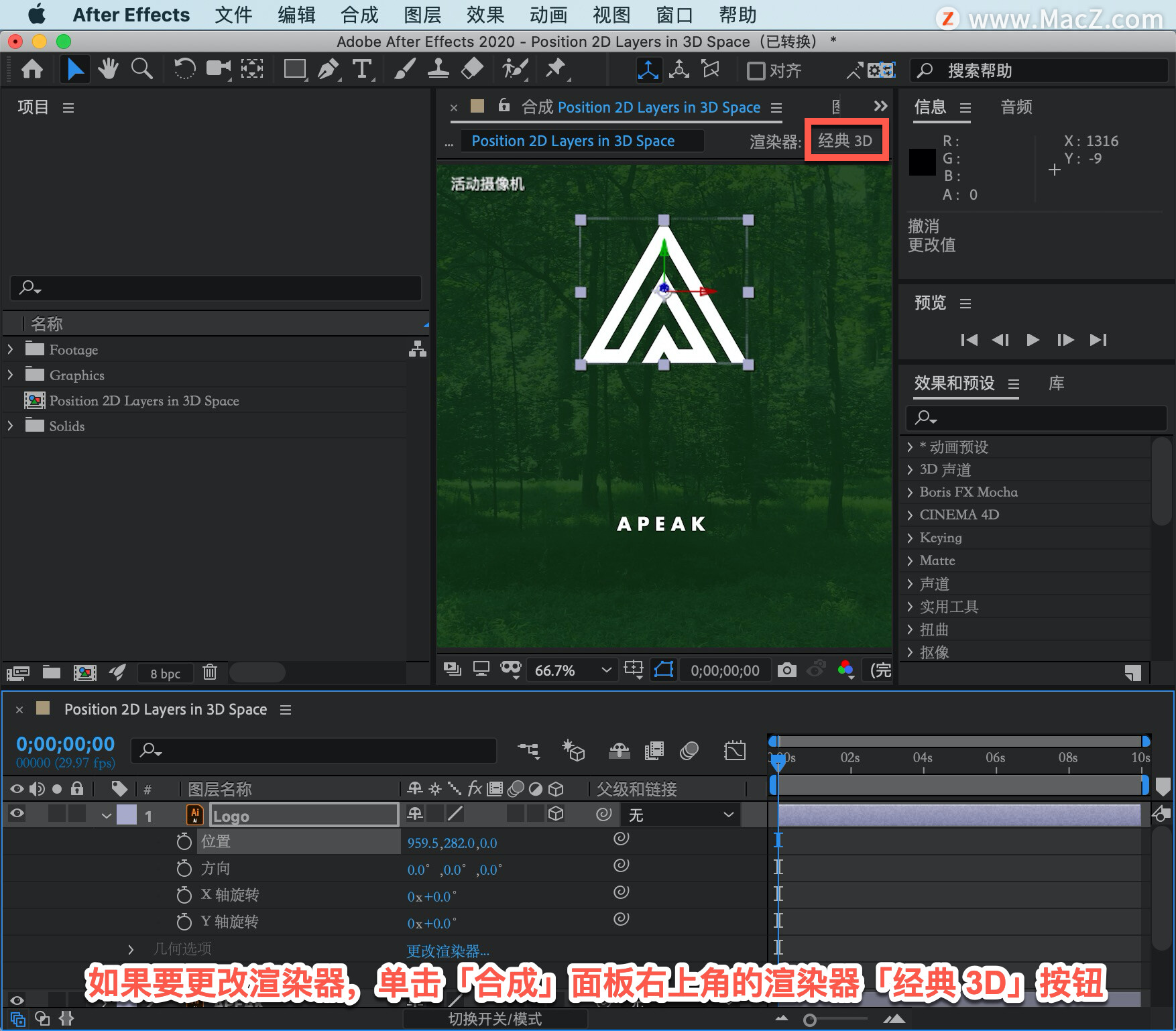Expand CINEMA 4D effects category
The height and width of the screenshot is (1031, 1176).
point(910,515)
